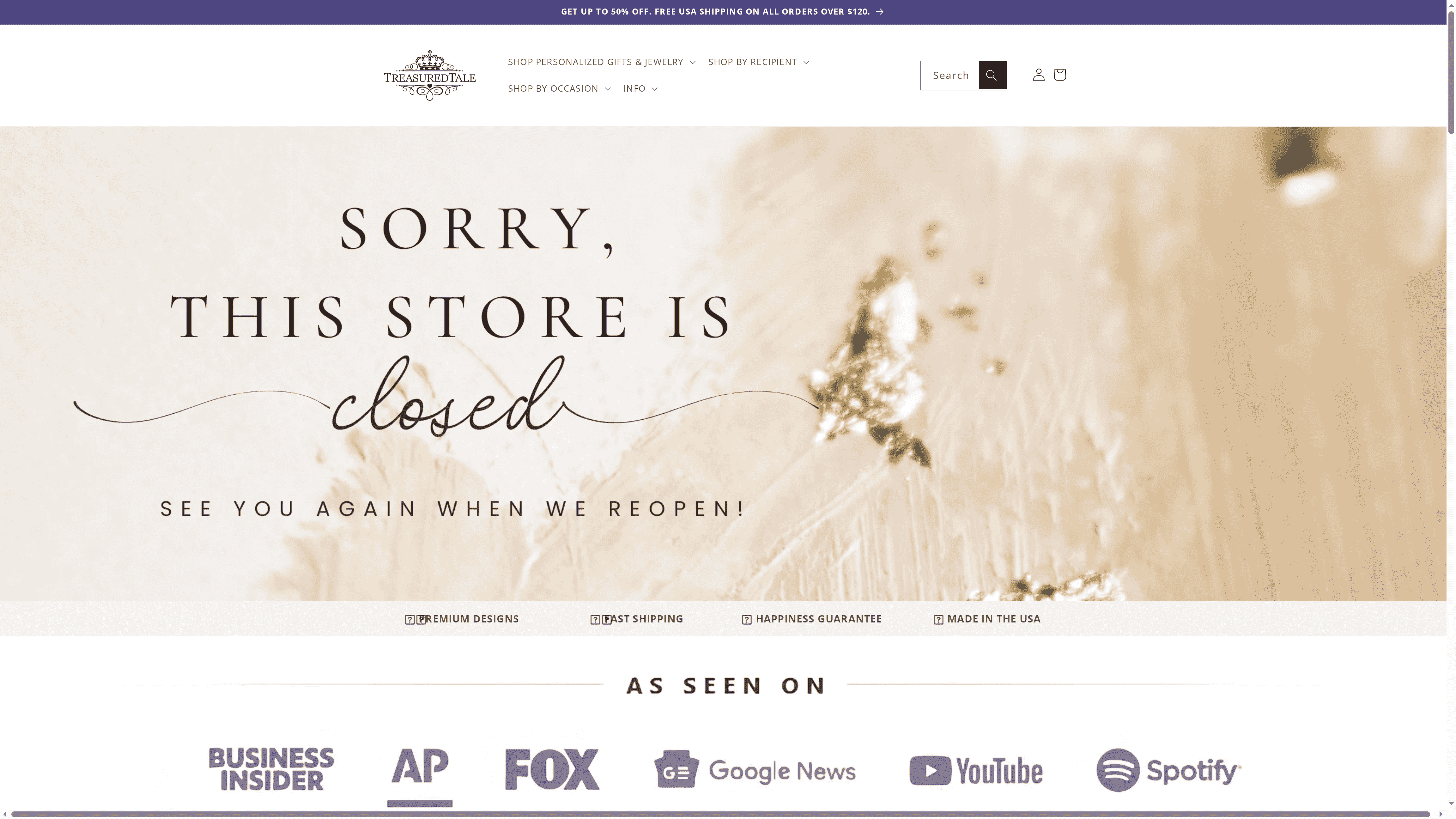
Task: Expand the Shop By Occasion dropdown
Action: pyautogui.click(x=559, y=88)
